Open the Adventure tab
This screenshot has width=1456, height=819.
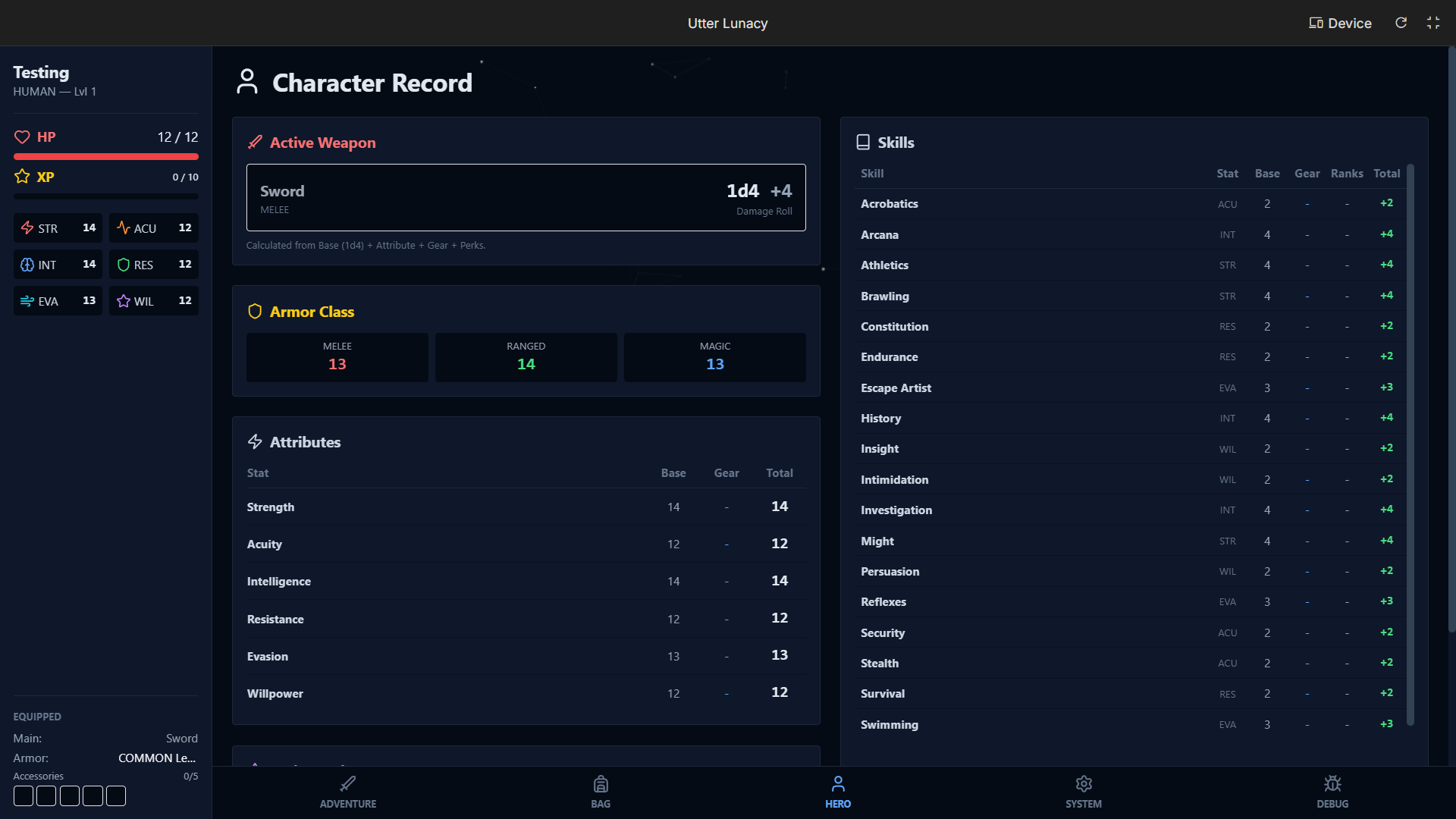point(348,792)
